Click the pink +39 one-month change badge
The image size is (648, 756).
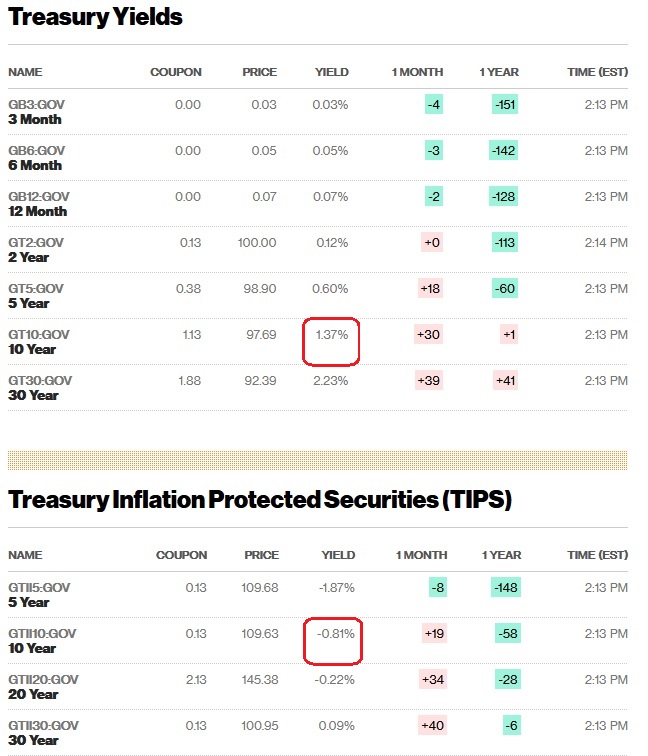[431, 381]
